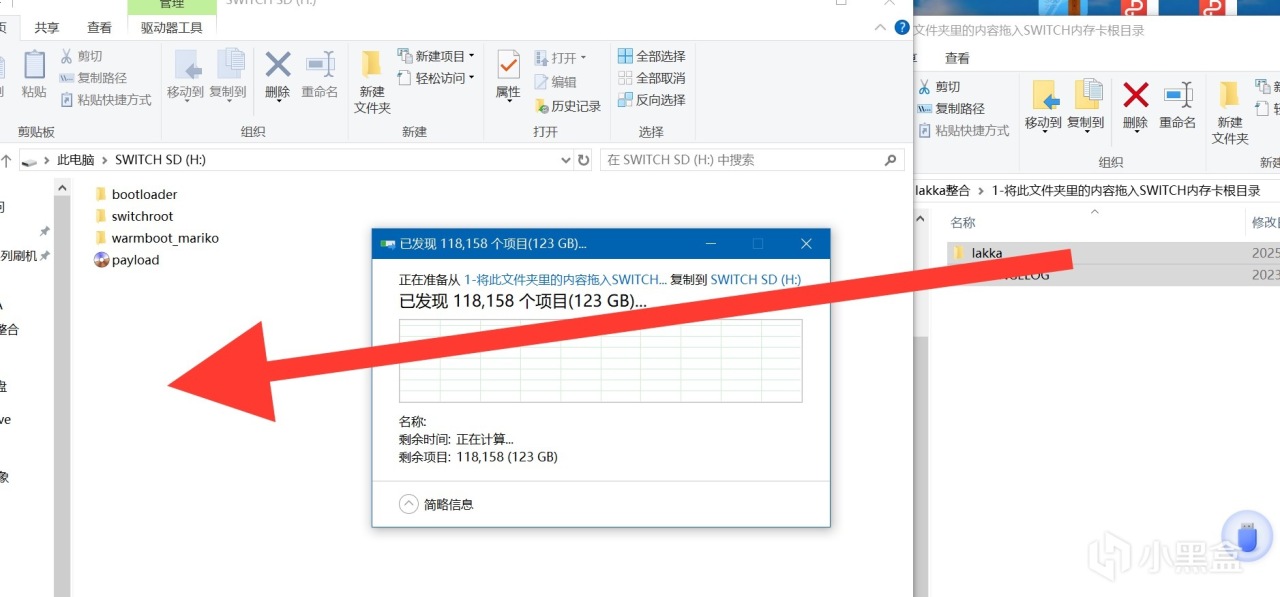Image resolution: width=1280 pixels, height=597 pixels.
Task: Click Select all (全部选择) in SWITCH SD ribbon
Action: point(652,56)
